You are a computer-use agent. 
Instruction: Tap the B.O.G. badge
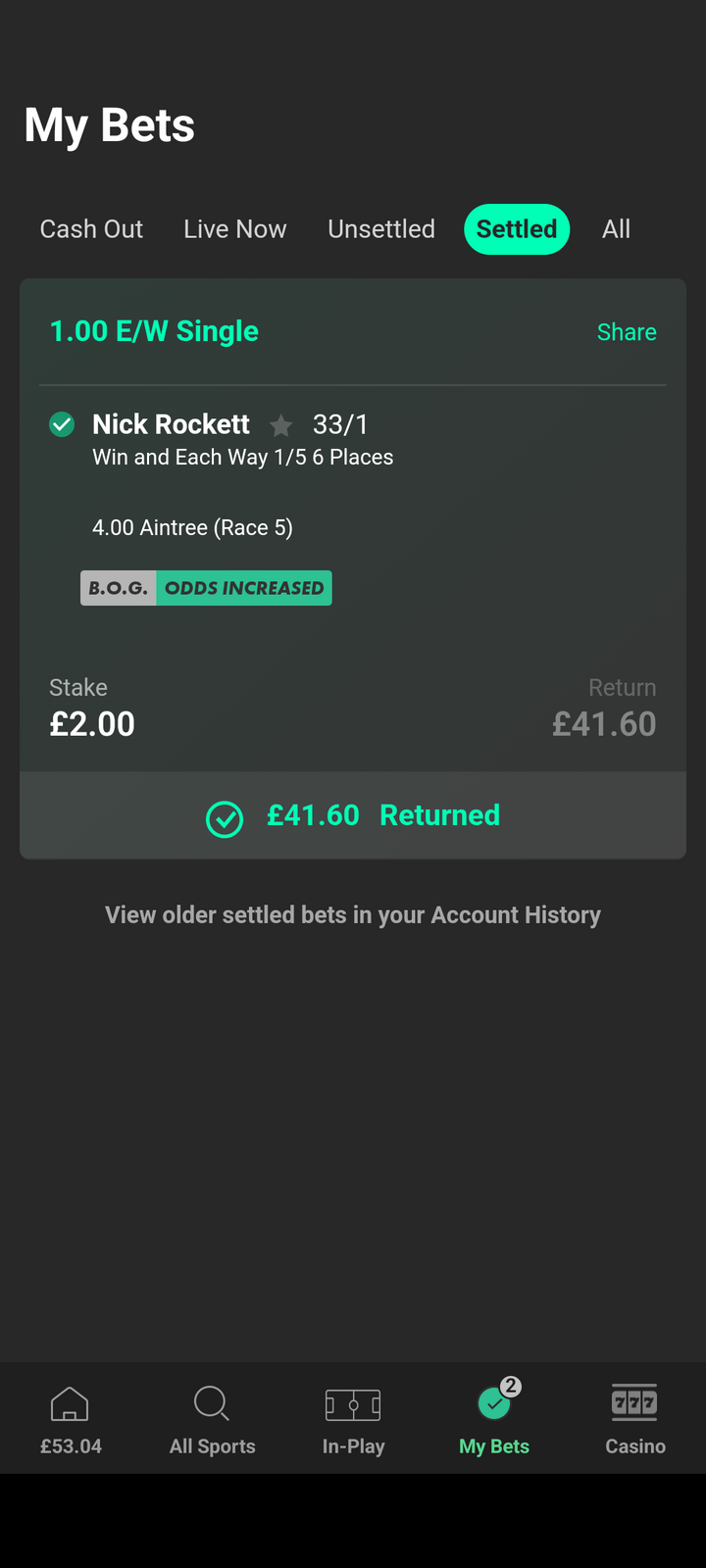point(119,588)
